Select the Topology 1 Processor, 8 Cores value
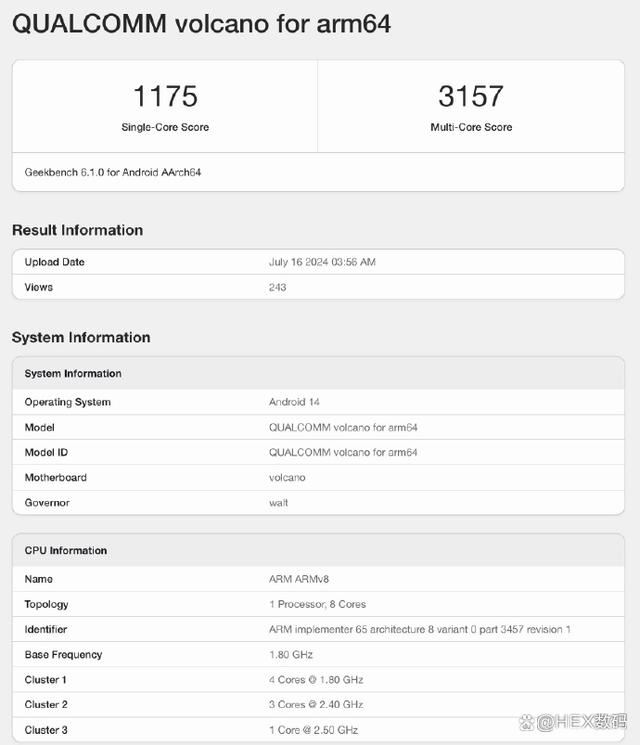This screenshot has width=640, height=745. click(x=317, y=604)
